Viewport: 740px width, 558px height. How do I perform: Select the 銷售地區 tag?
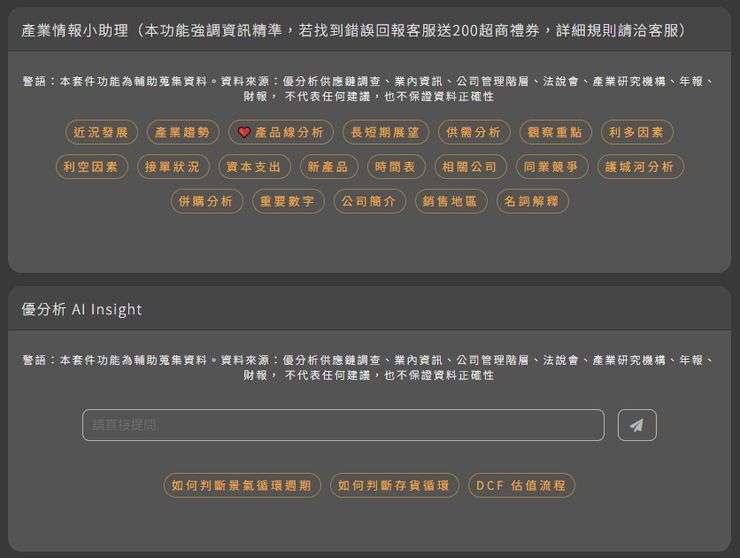(x=451, y=202)
